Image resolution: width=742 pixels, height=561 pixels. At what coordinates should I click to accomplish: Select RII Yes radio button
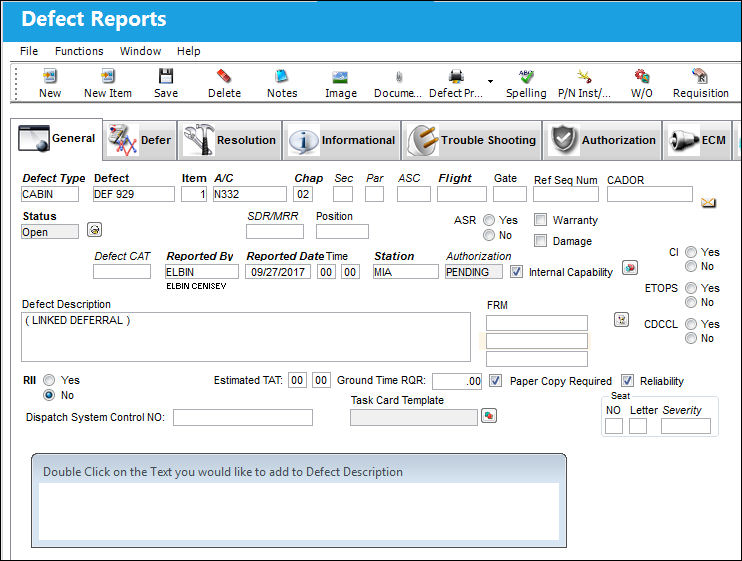tap(49, 380)
